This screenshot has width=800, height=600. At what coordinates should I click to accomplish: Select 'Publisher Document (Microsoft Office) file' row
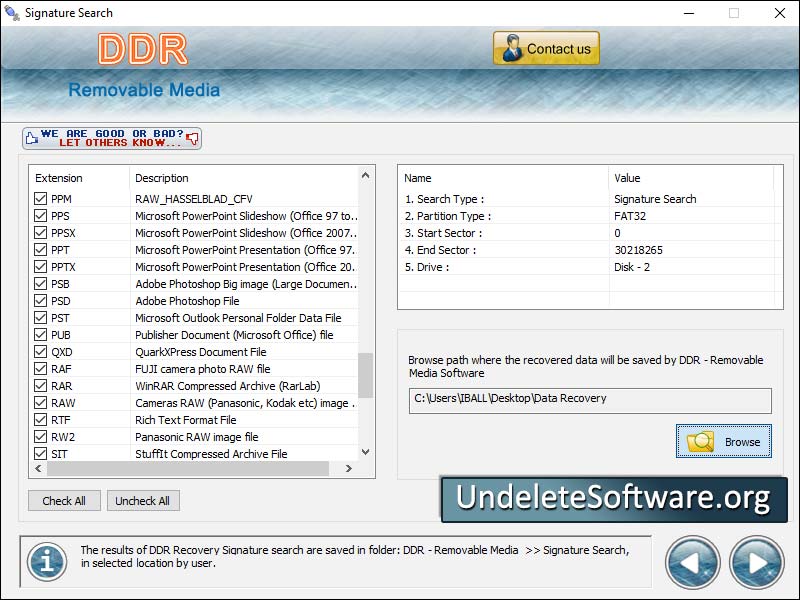click(x=234, y=335)
